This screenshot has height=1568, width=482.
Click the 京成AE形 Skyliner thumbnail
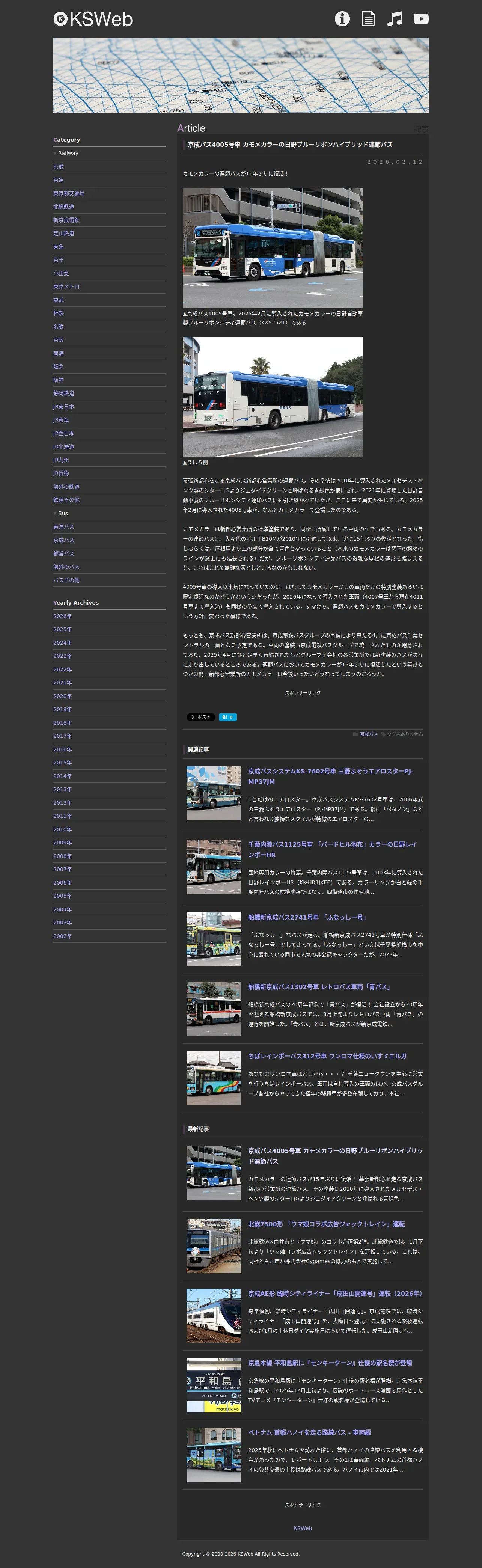click(214, 1315)
